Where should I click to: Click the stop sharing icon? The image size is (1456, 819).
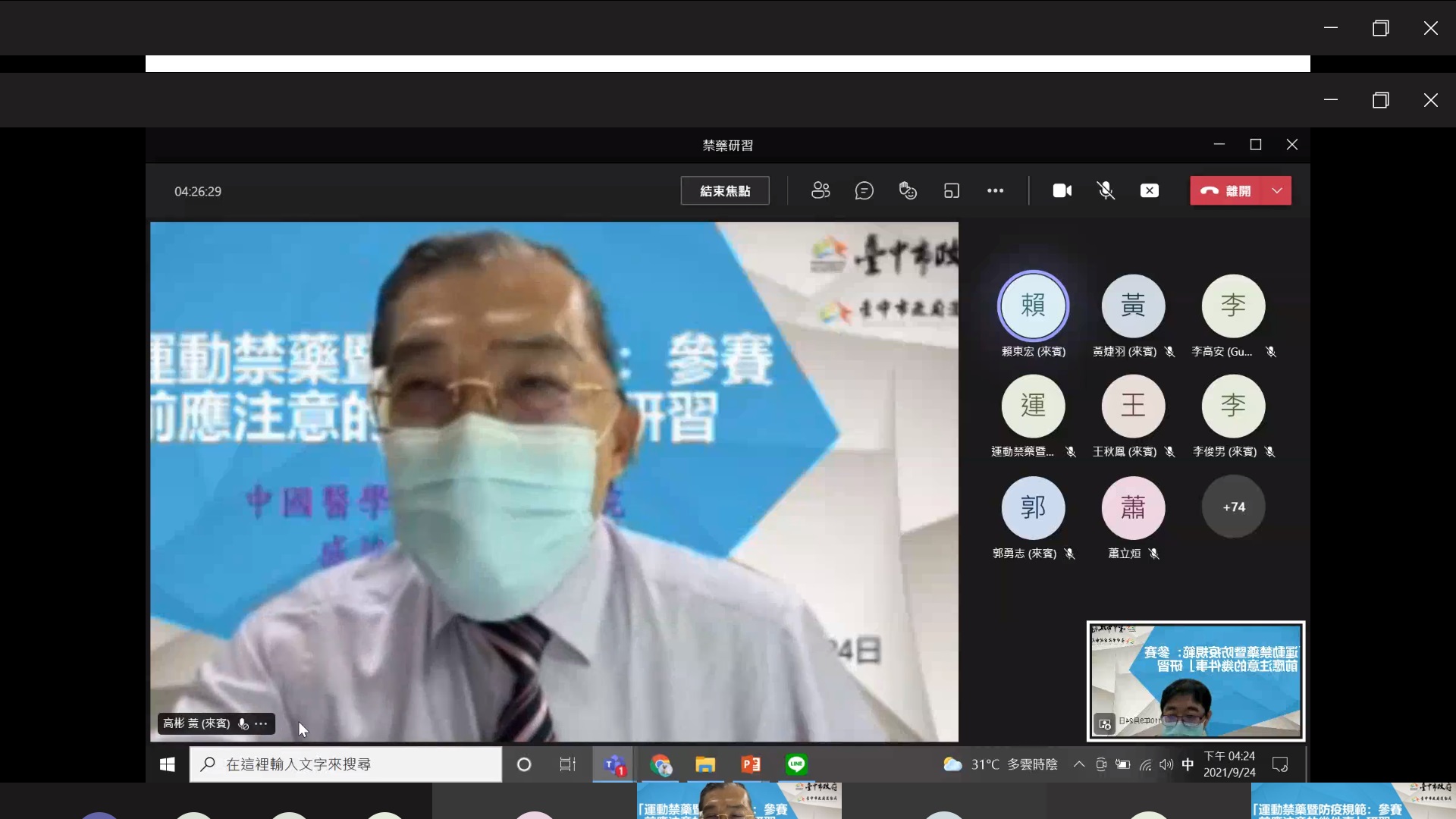(1150, 191)
